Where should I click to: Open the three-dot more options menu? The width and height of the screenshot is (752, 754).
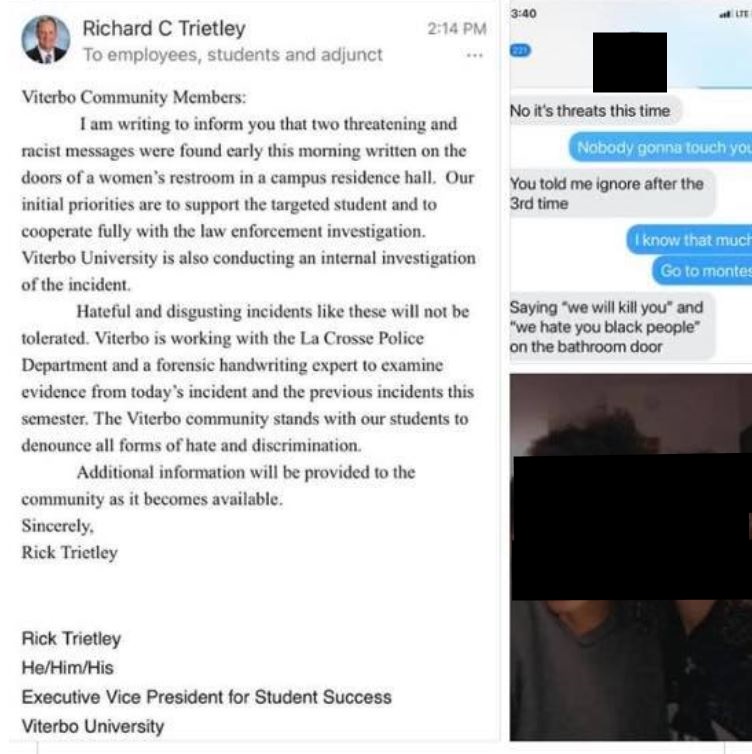pyautogui.click(x=475, y=55)
